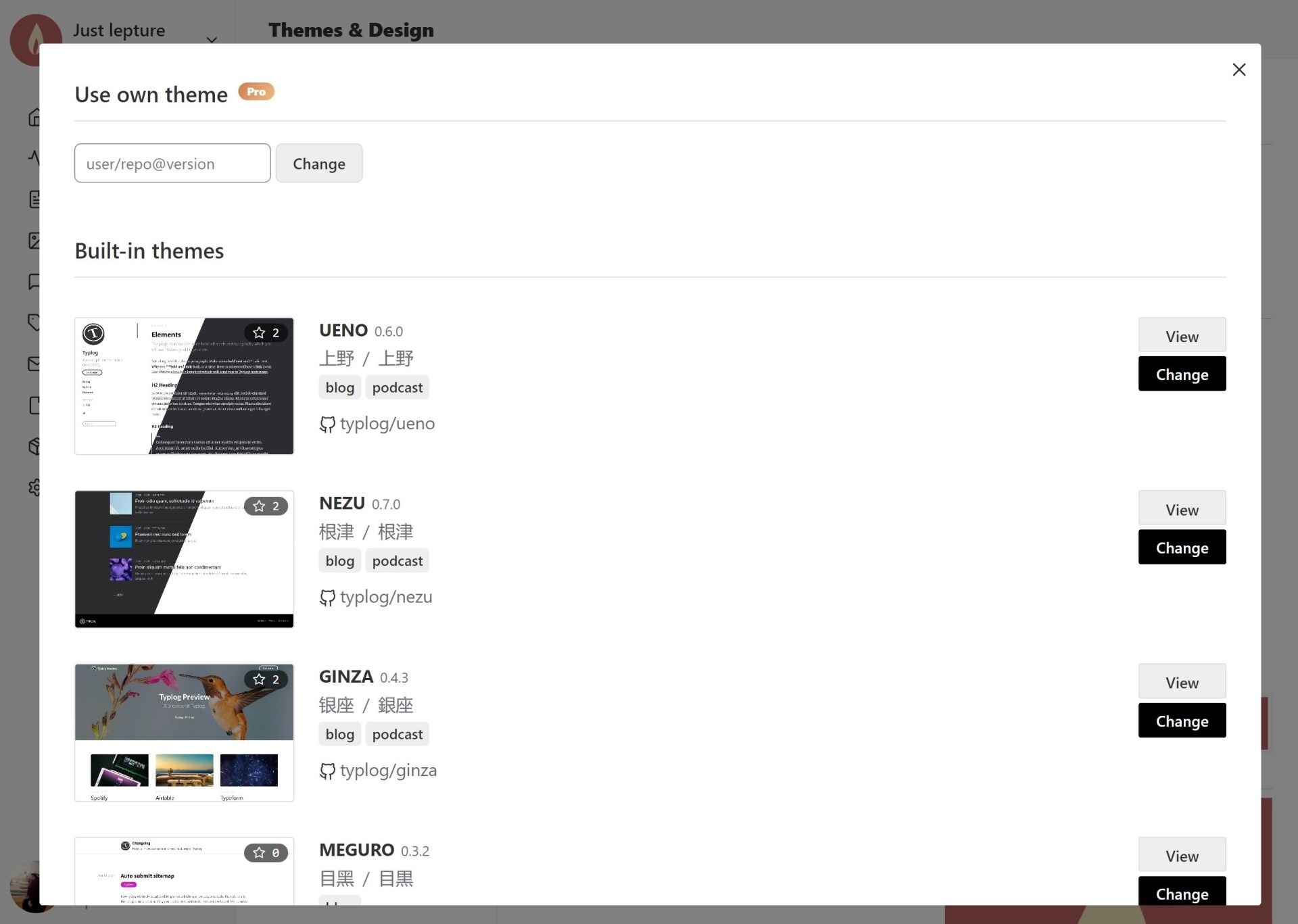Open the Home dashboard icon
Viewport: 1298px width, 924px height.
click(x=35, y=117)
